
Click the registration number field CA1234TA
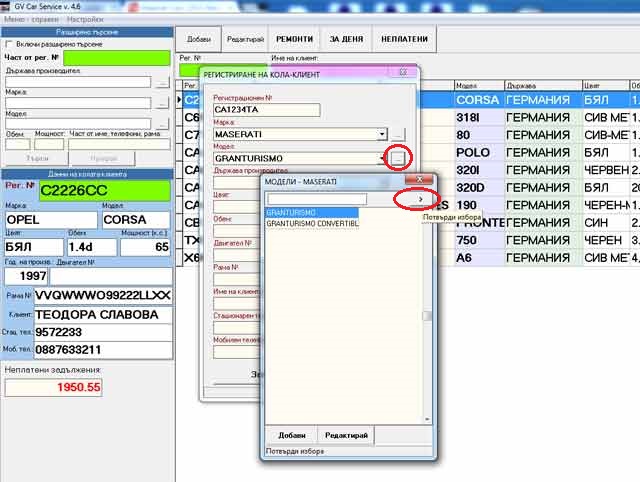tap(267, 110)
